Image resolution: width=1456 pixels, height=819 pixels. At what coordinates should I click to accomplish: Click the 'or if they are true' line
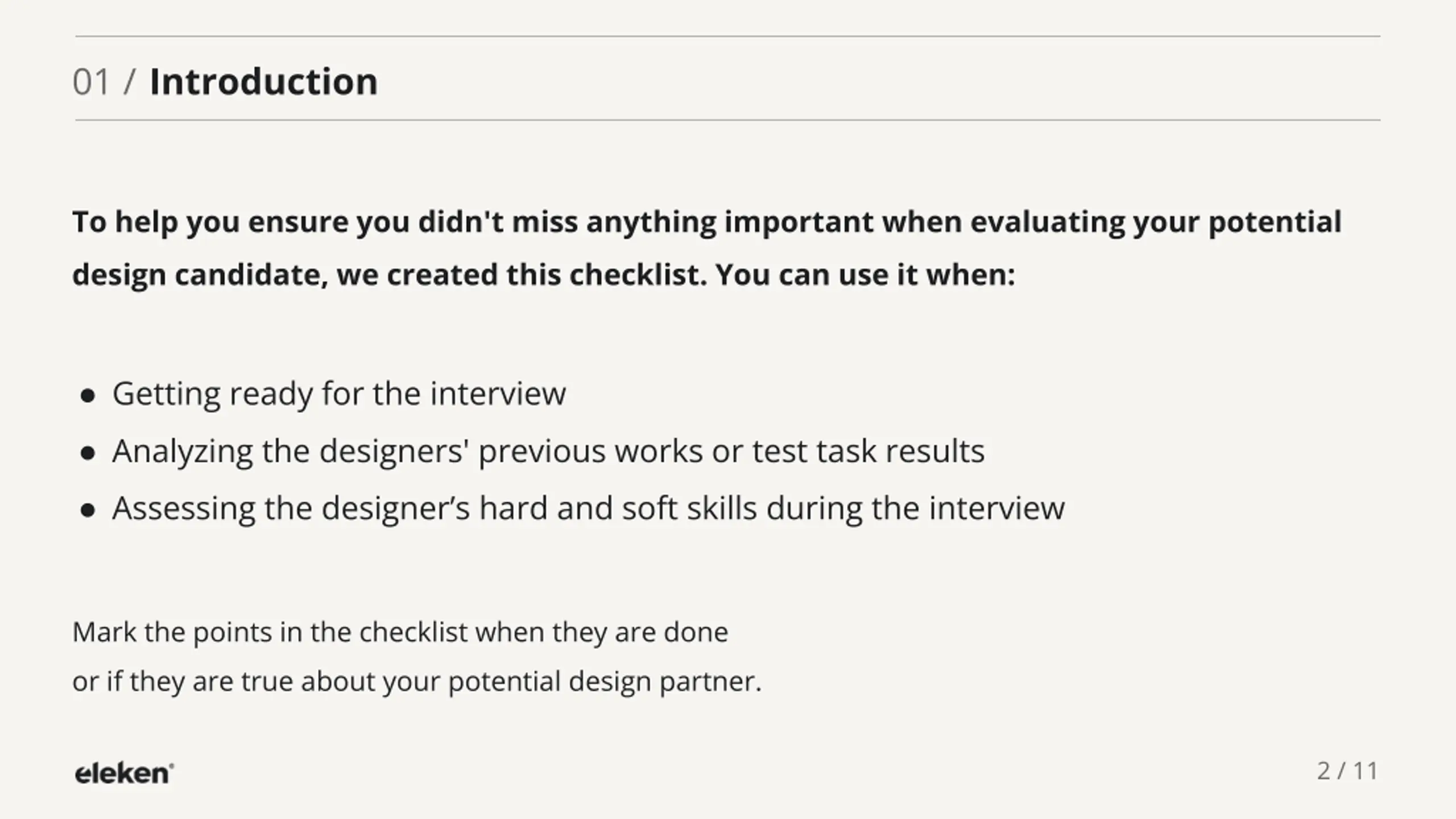417,681
